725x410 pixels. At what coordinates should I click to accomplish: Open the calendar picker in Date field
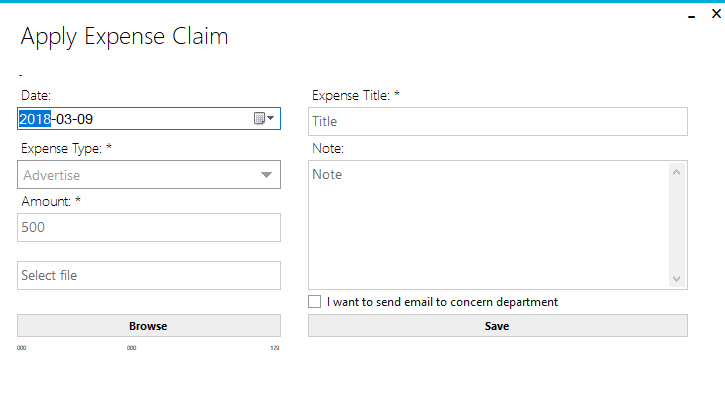pos(263,119)
